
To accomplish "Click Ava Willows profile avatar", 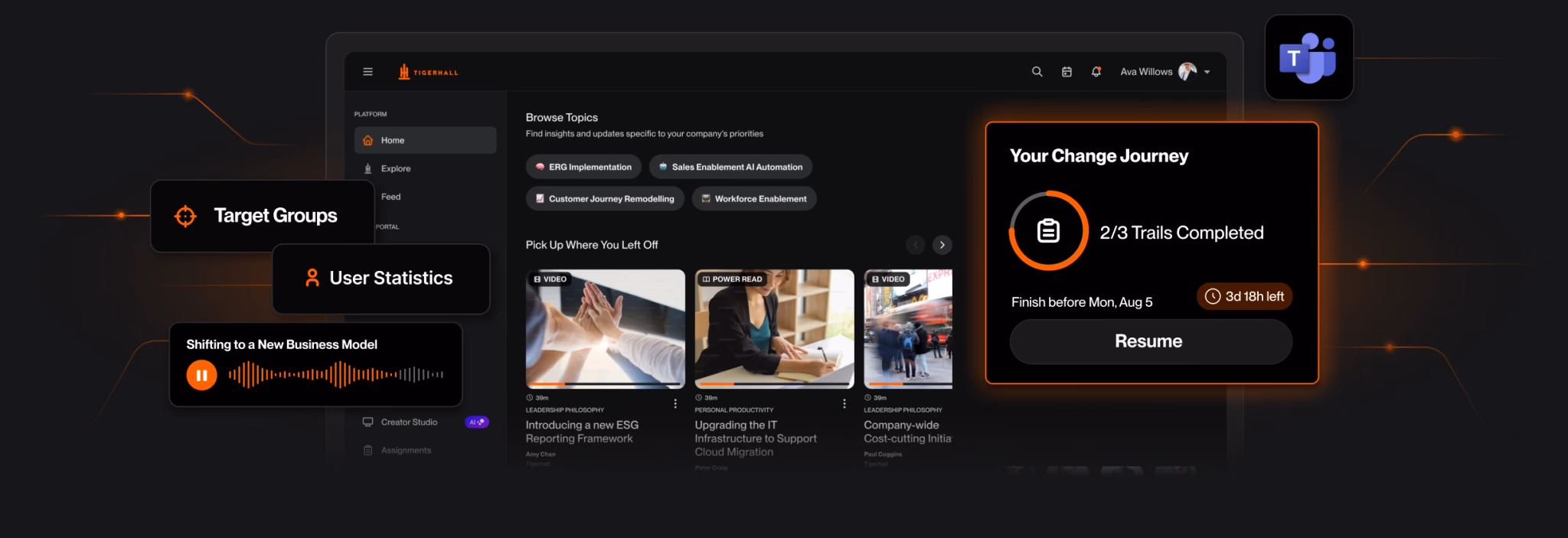I will pos(1187,72).
